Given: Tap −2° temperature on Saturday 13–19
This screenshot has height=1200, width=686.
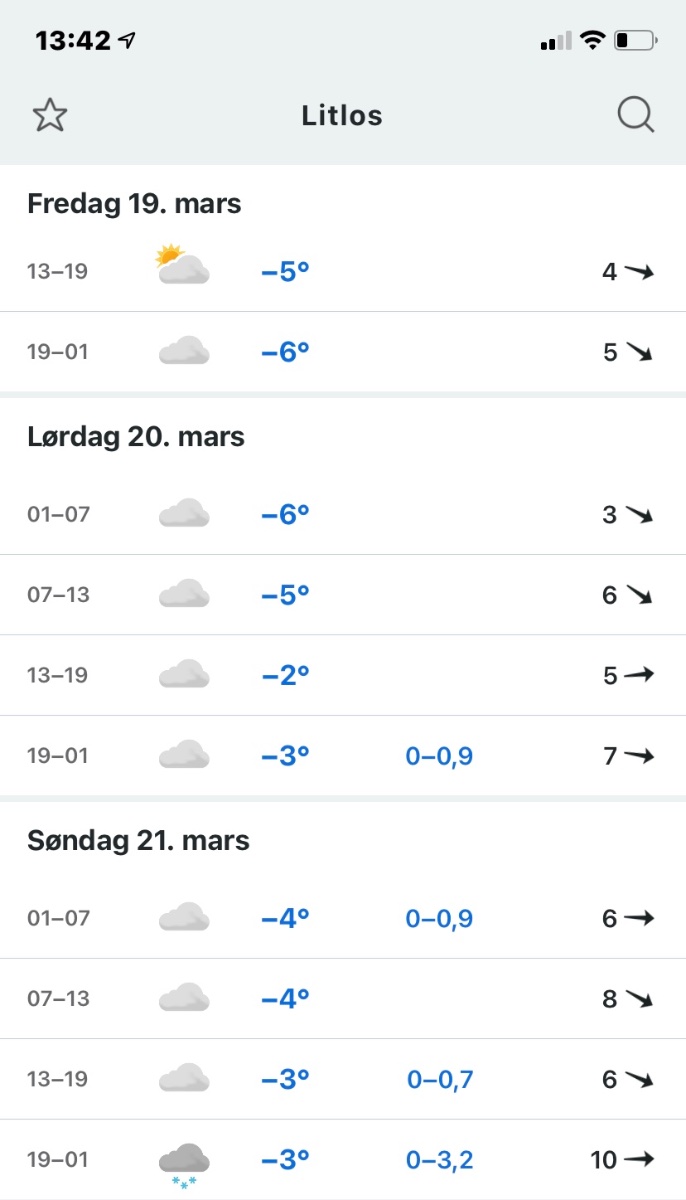Looking at the screenshot, I should [285, 675].
